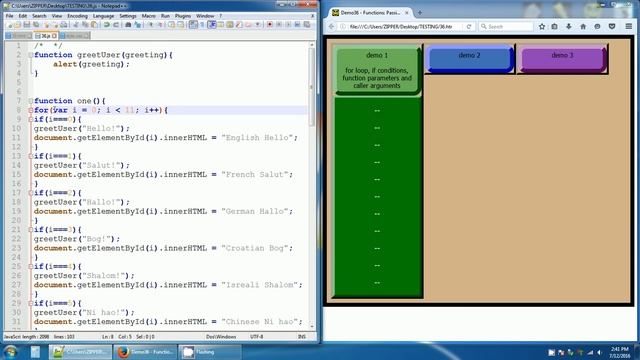Image resolution: width=640 pixels, height=360 pixels.
Task: Click the demo 2 blue button
Action: point(469,59)
